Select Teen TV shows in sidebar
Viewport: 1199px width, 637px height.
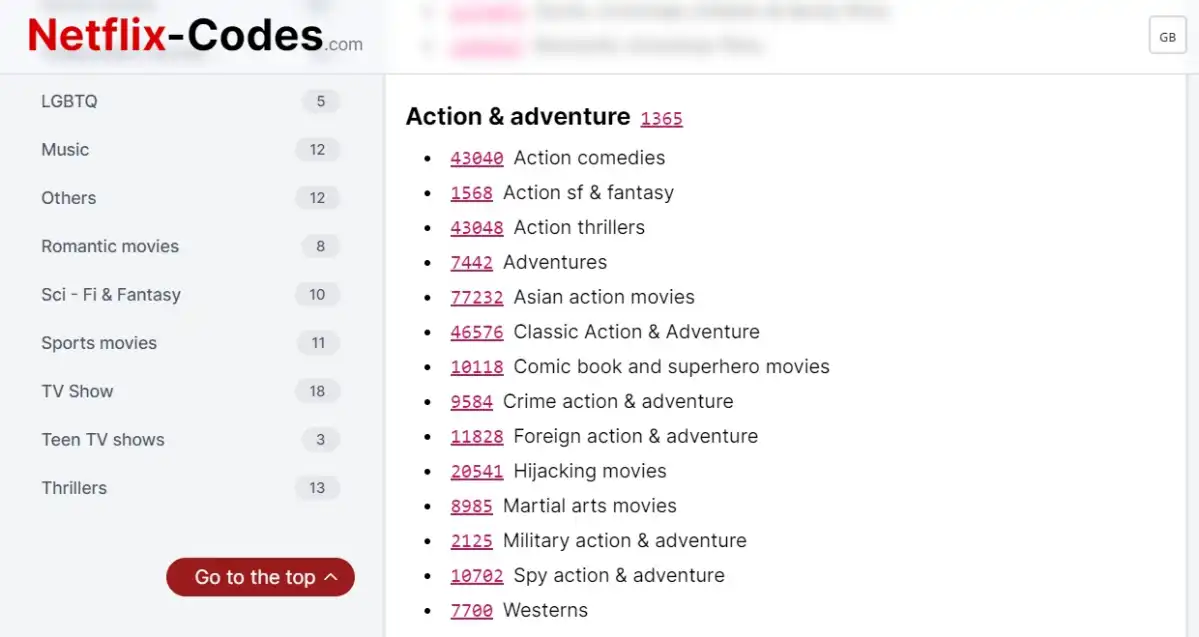coord(103,440)
